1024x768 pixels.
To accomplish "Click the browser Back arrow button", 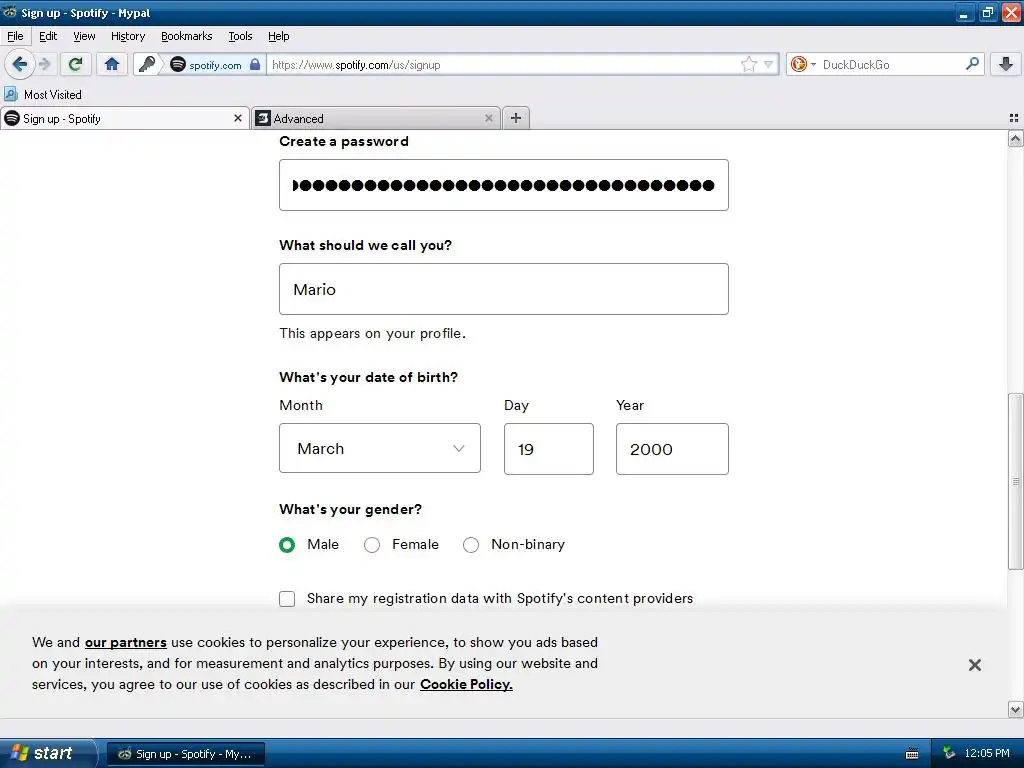I will click(20, 64).
